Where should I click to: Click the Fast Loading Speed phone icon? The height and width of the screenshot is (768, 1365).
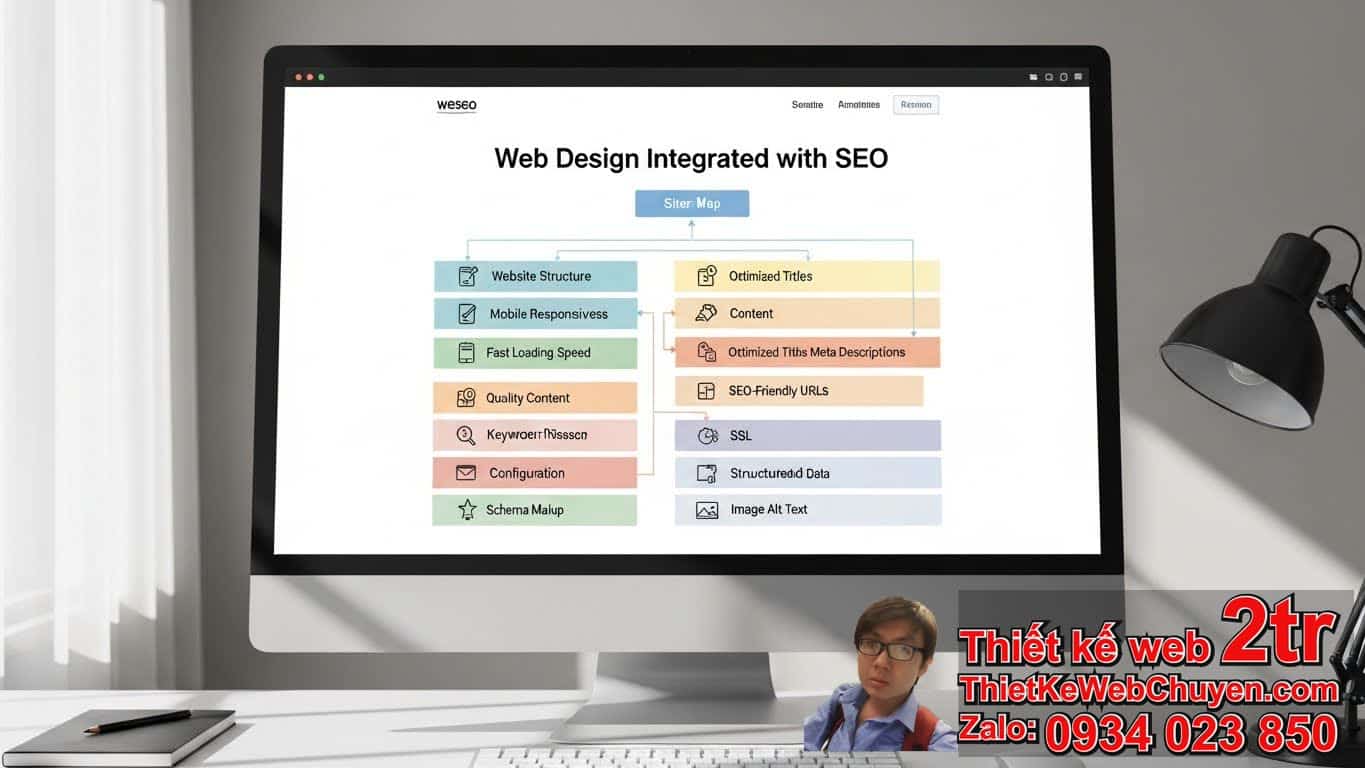[x=466, y=353]
